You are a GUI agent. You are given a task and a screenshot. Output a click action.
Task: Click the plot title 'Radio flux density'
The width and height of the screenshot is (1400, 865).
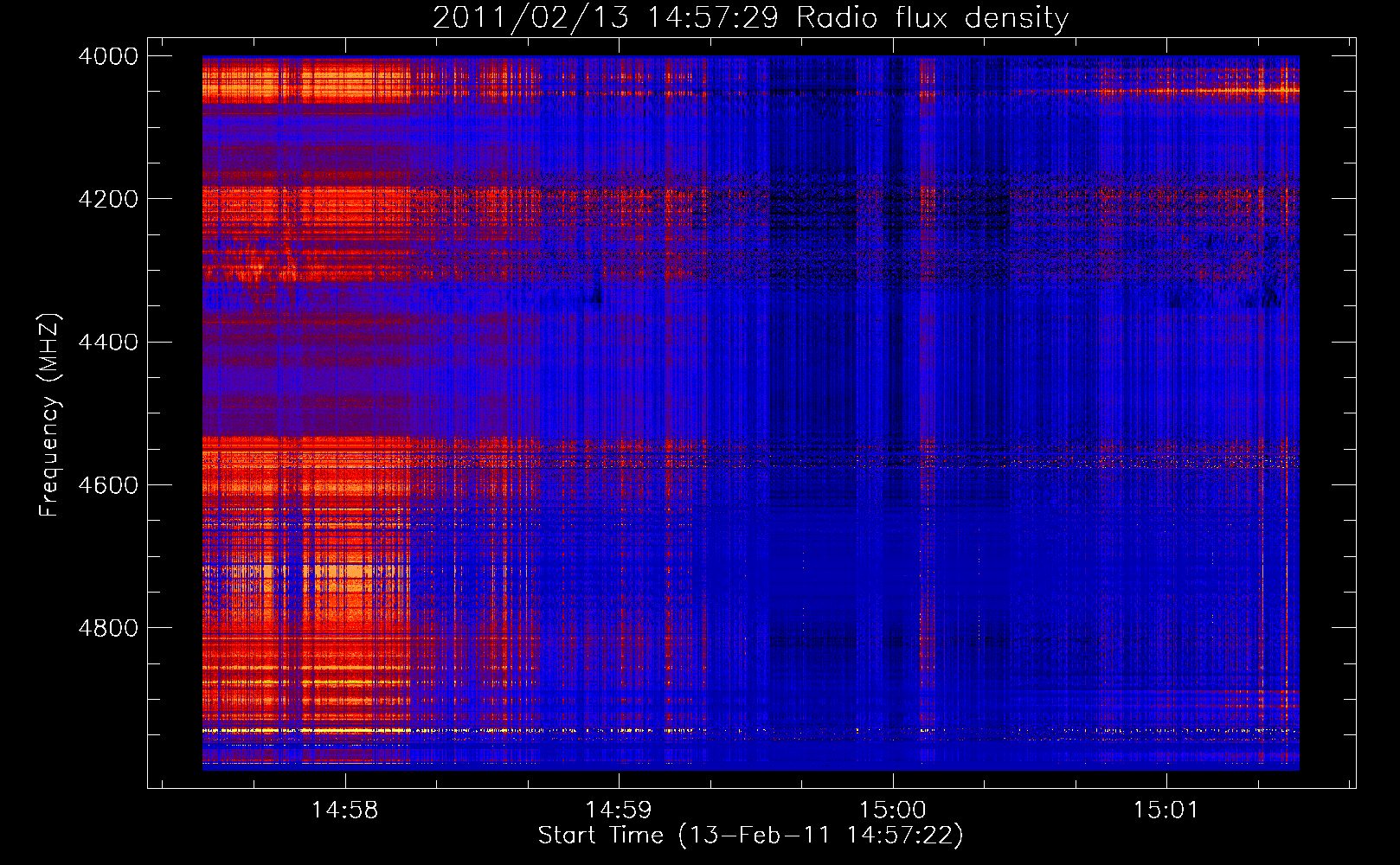point(933,18)
